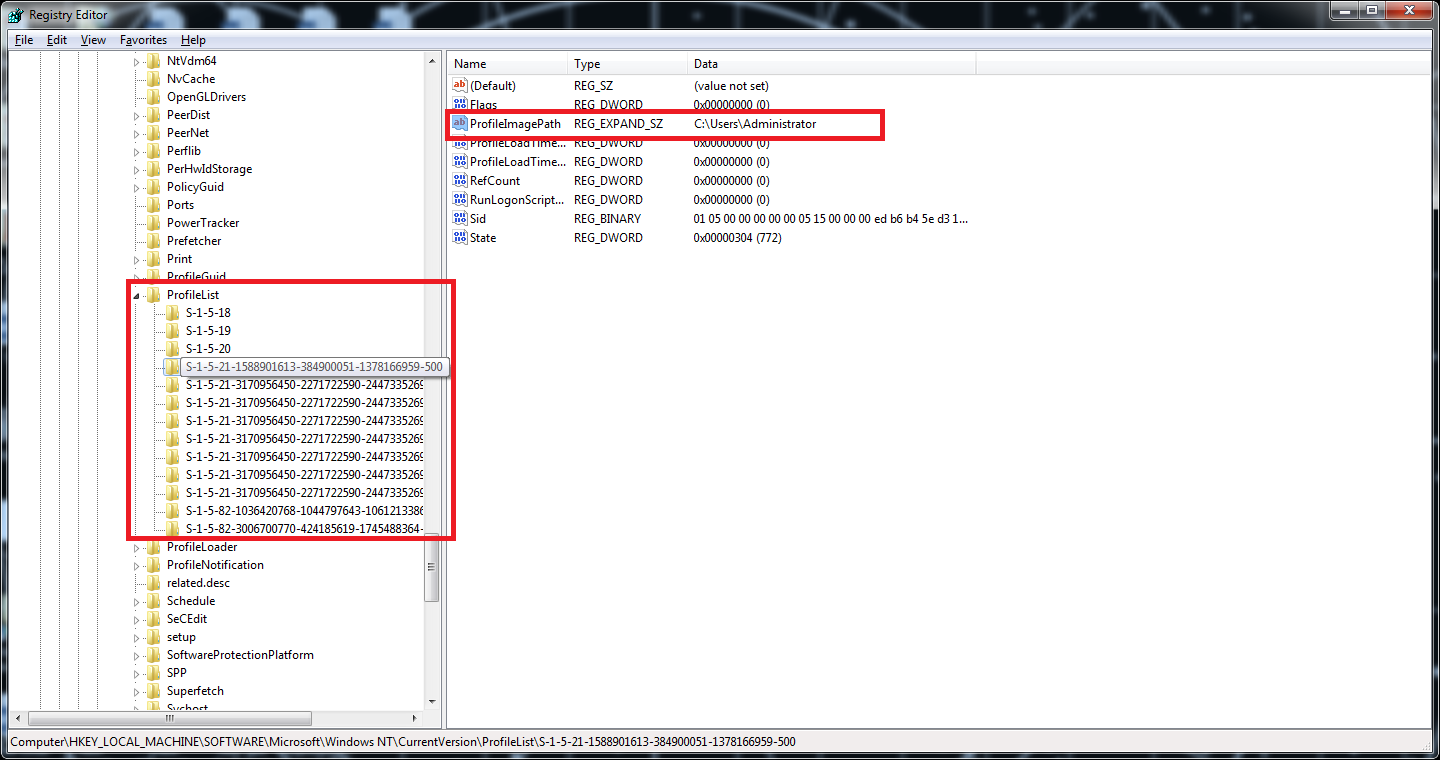The width and height of the screenshot is (1440, 760).
Task: Click the RefCount DWORD value icon
Action: pos(460,181)
